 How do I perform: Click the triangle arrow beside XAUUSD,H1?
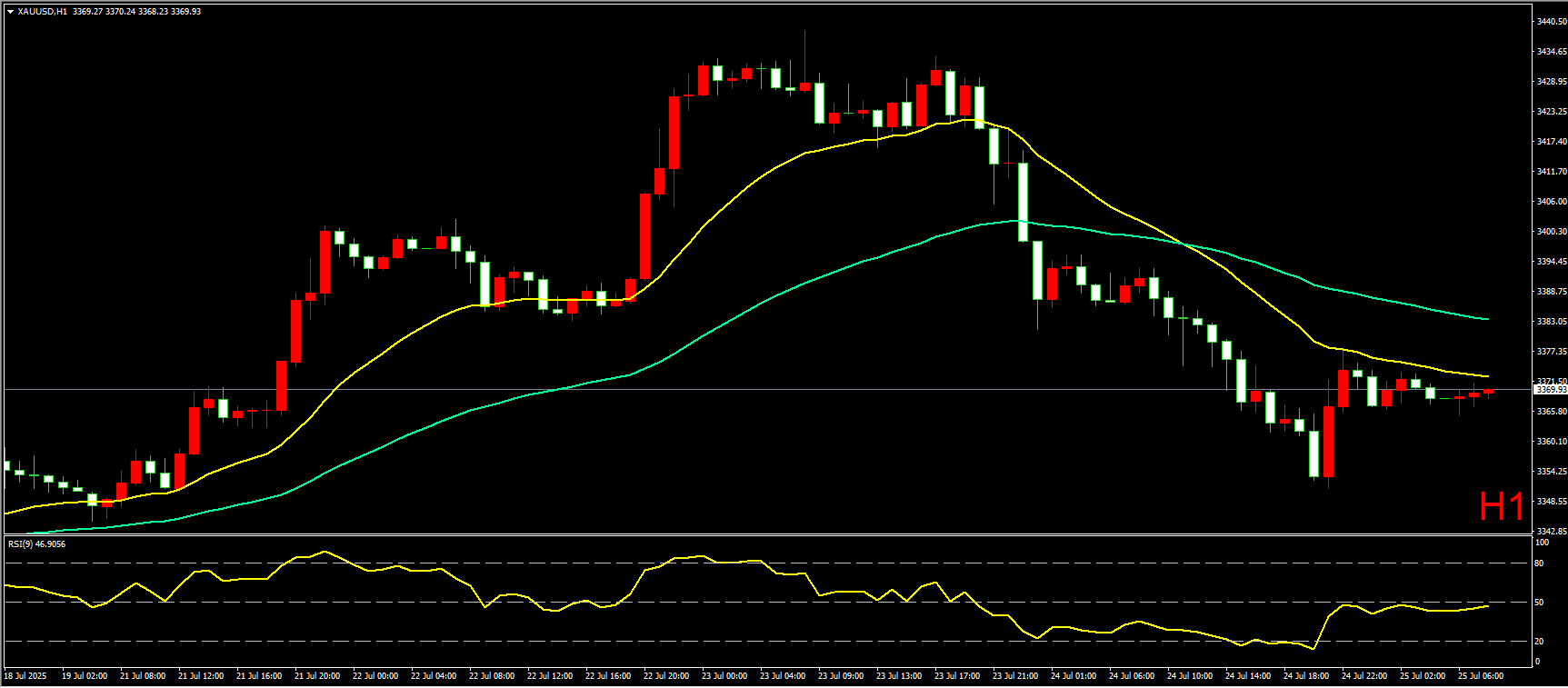click(10, 12)
